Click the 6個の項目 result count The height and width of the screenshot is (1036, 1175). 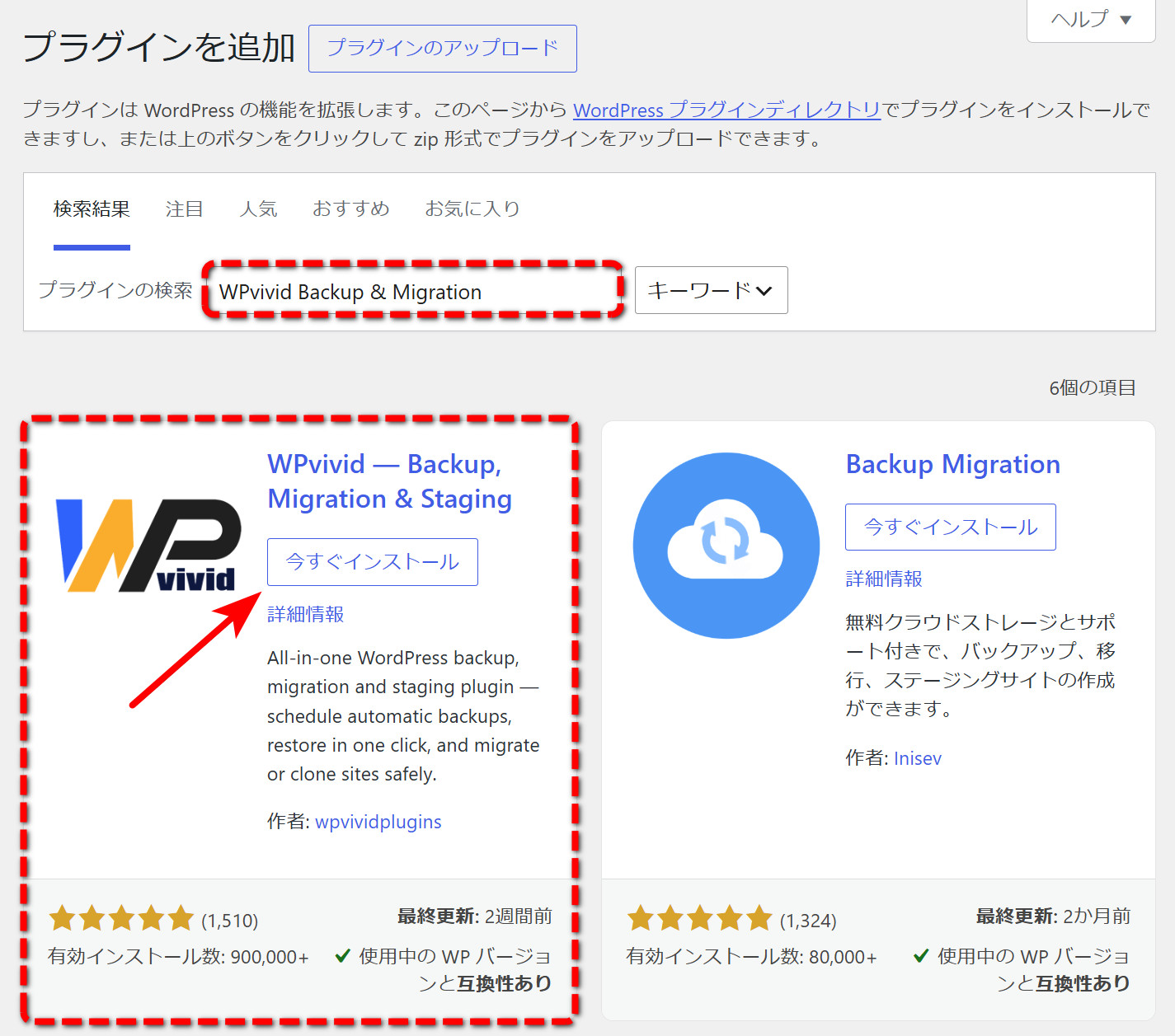[x=1093, y=388]
